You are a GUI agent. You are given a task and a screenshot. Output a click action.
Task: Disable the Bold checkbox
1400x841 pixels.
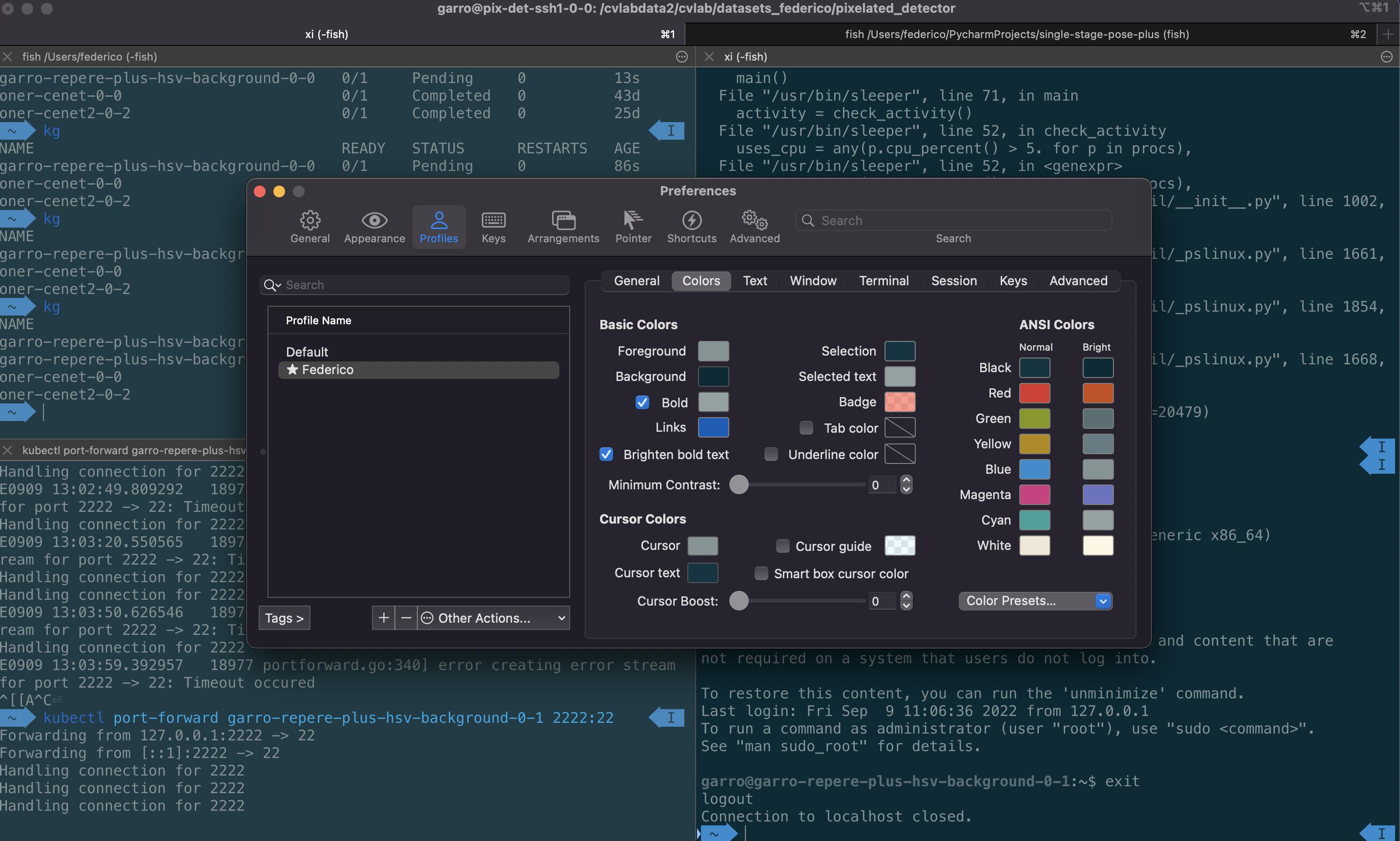click(x=642, y=402)
